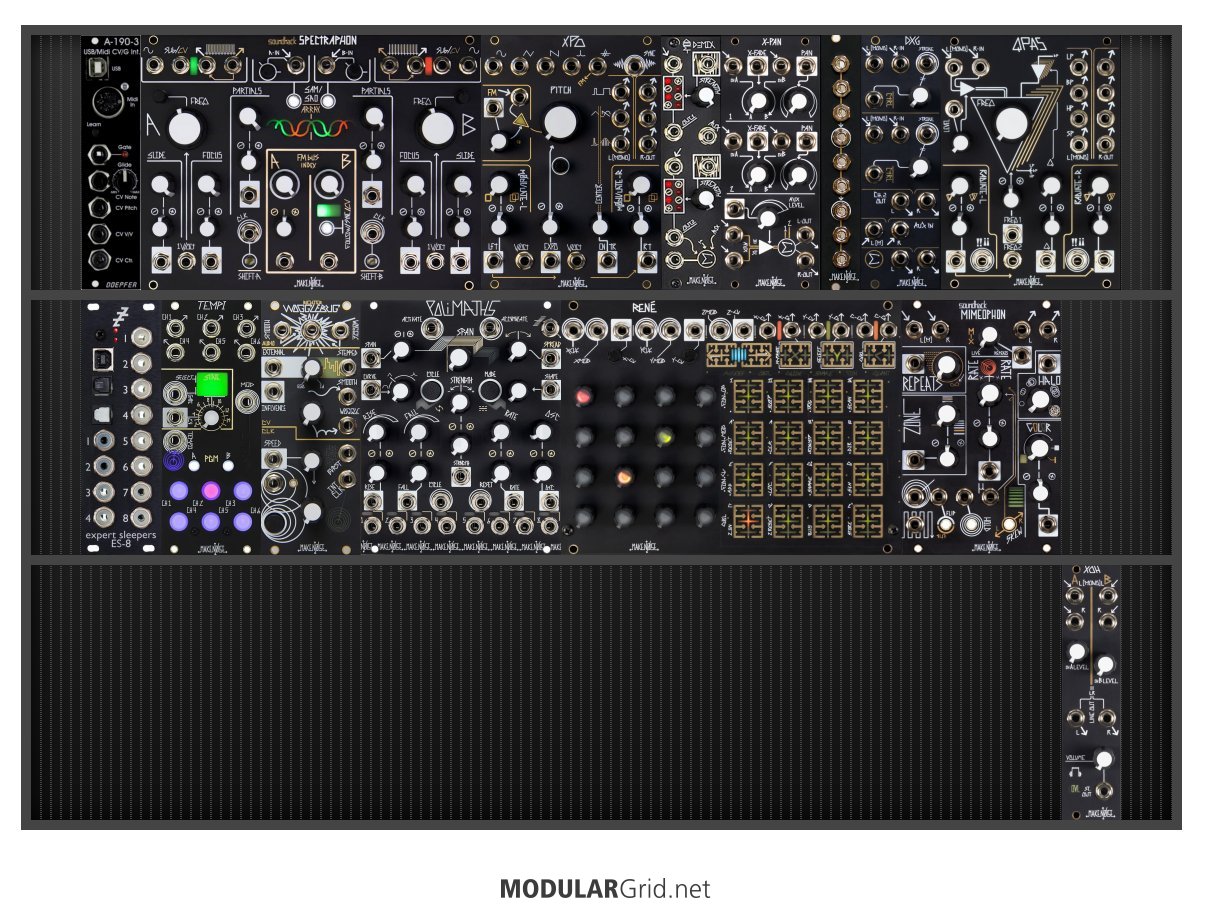Turn the large XPO PITCH knob
Screen dimensions: 1212x910
[x=562, y=123]
